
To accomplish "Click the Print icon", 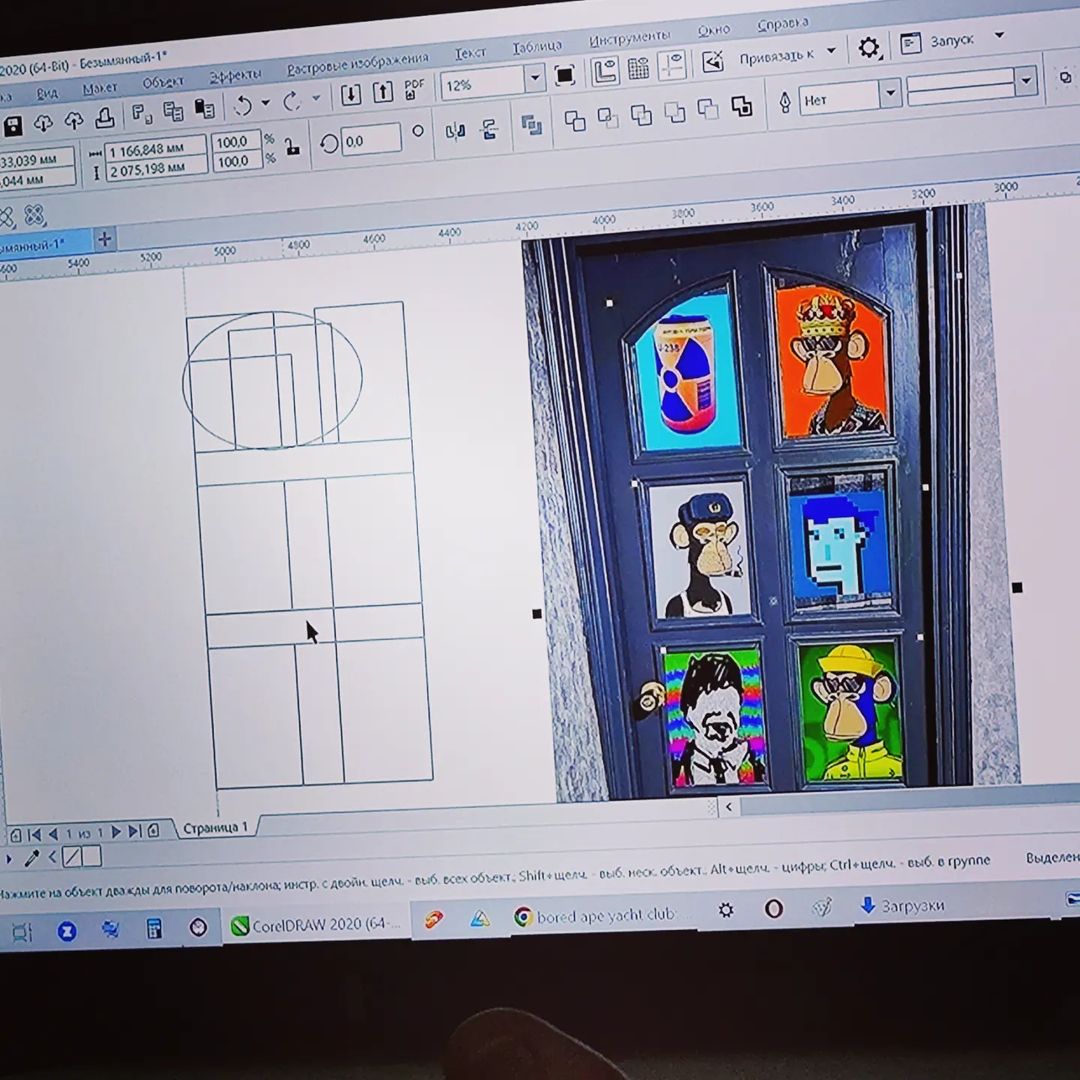I will pos(104,118).
